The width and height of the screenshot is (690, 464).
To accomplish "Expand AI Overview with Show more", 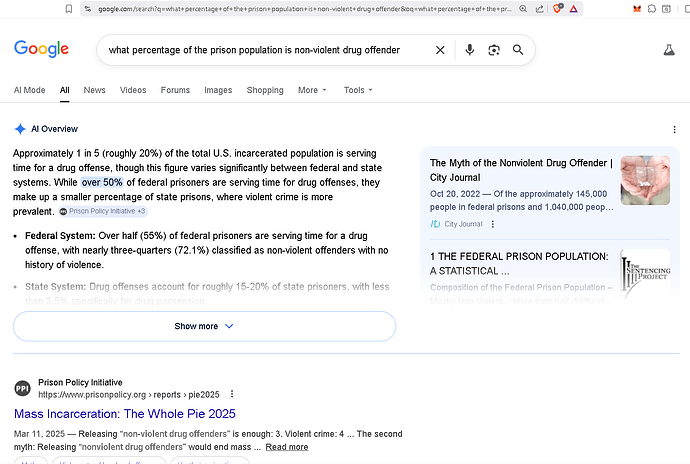I will (204, 326).
